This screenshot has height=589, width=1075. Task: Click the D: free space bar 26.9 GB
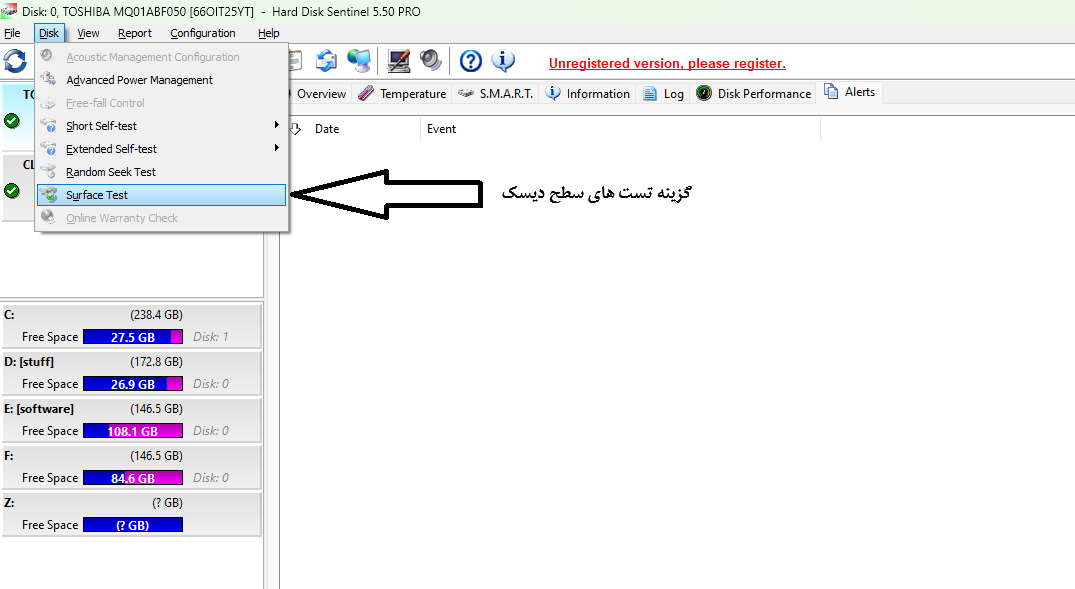133,384
